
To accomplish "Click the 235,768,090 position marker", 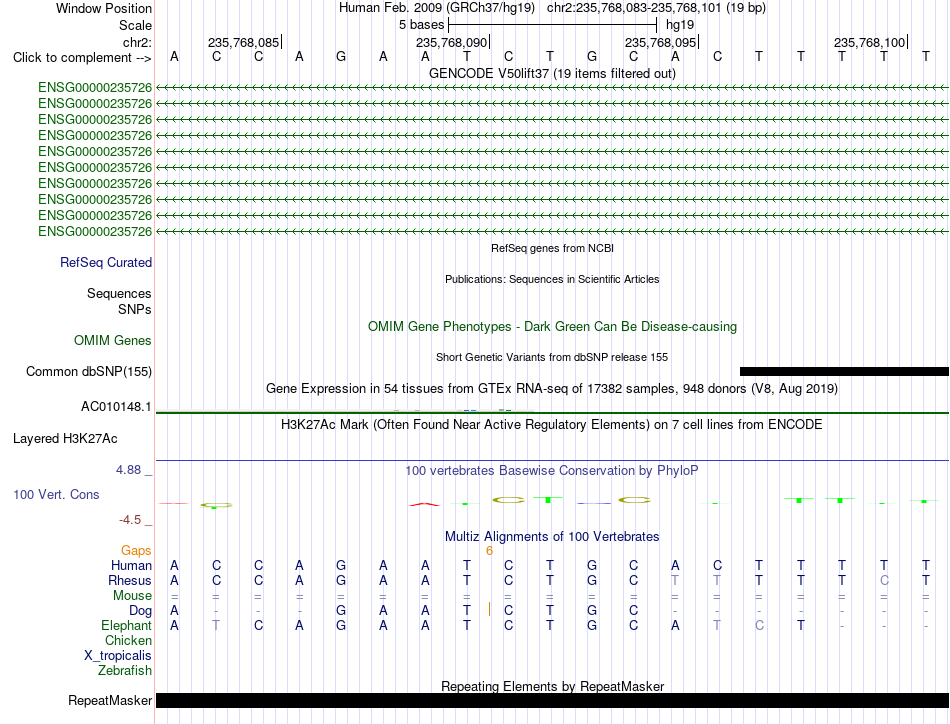I will coord(452,42).
